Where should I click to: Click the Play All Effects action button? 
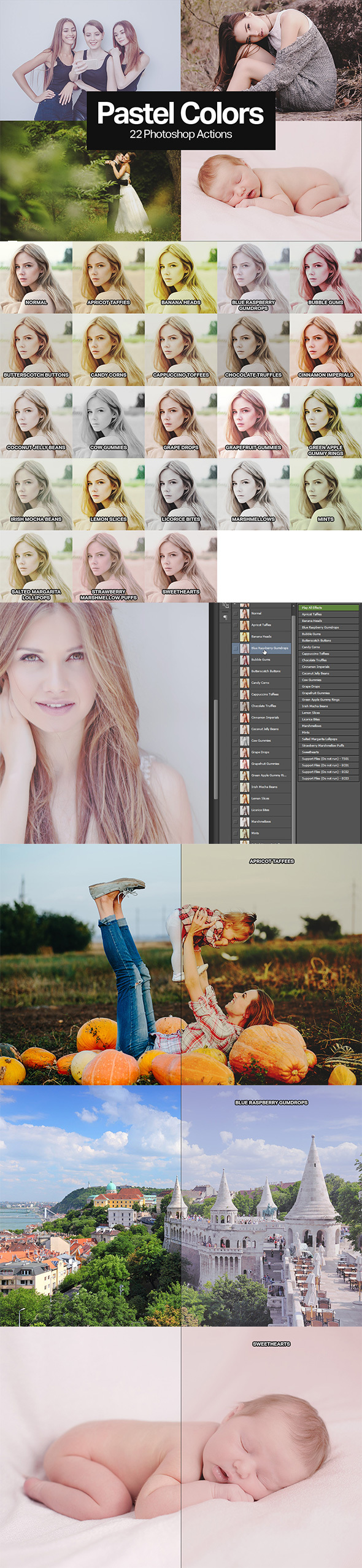pos(329,607)
